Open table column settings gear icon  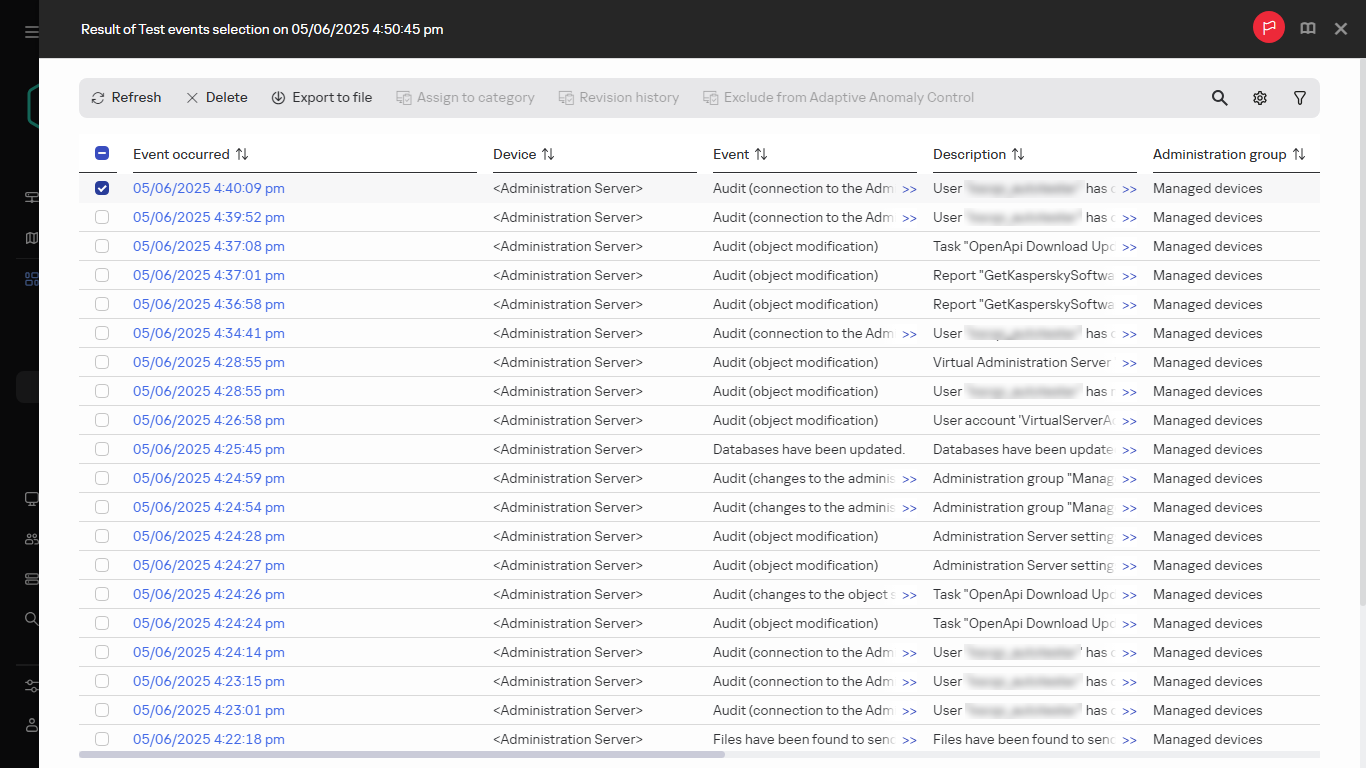tap(1260, 98)
